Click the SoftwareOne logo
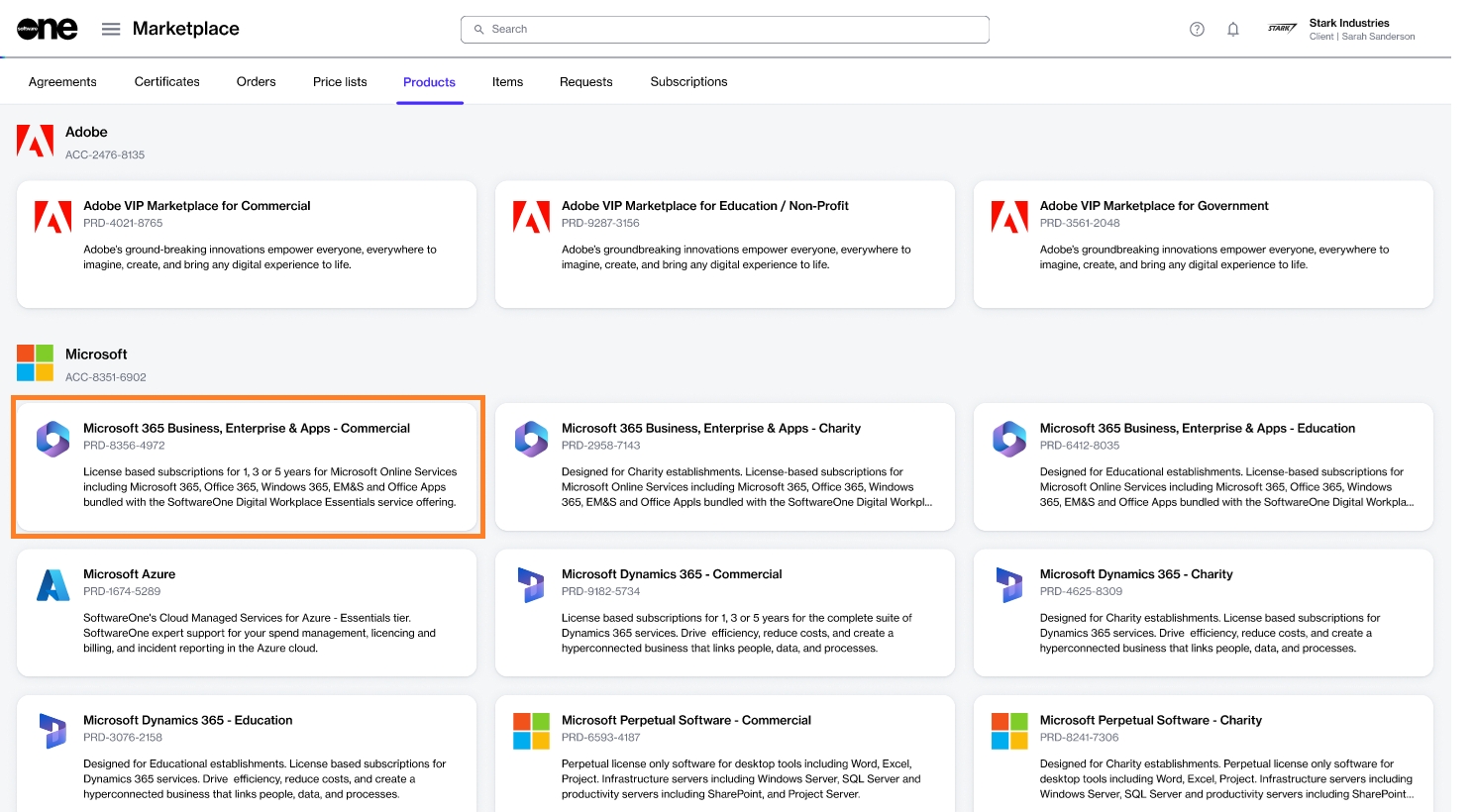 47,30
